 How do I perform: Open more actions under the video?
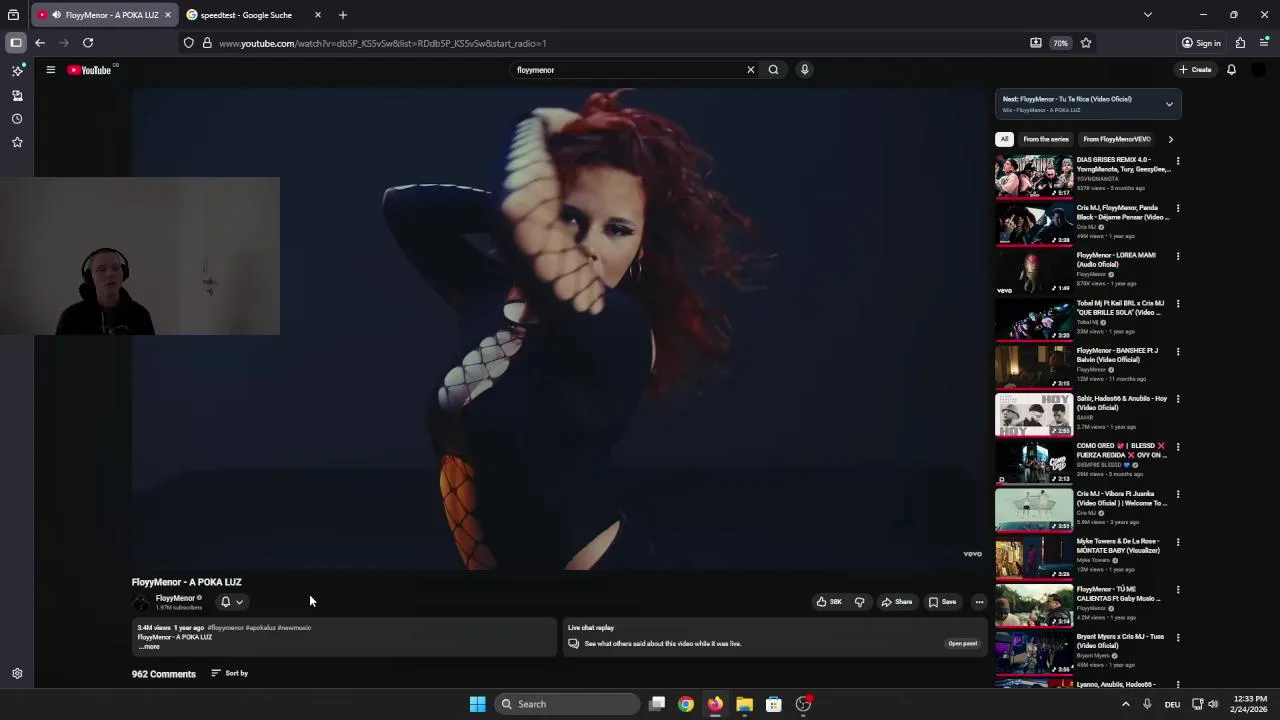point(979,602)
